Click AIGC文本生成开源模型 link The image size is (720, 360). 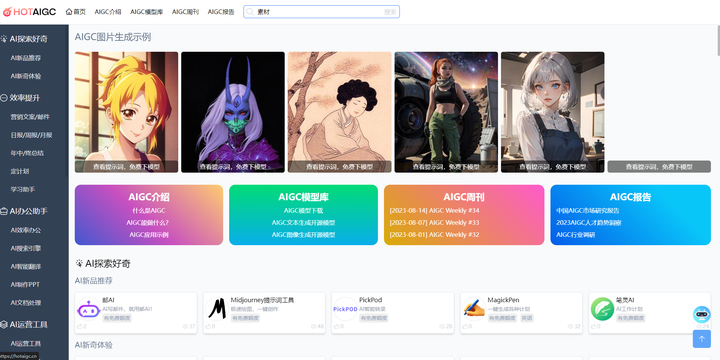point(304,223)
